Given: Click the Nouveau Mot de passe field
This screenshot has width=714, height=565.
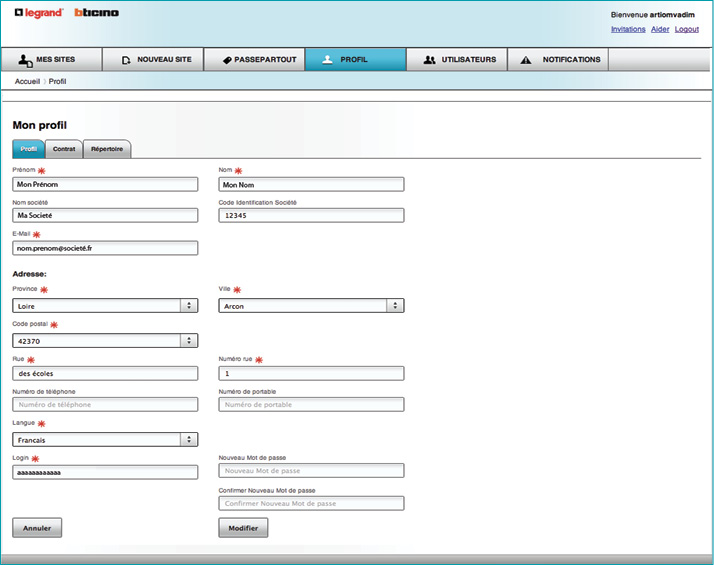Looking at the screenshot, I should pyautogui.click(x=311, y=470).
